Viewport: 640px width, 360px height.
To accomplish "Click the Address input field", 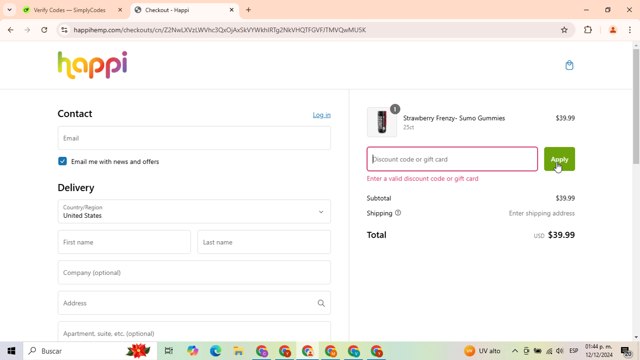I will click(x=194, y=303).
